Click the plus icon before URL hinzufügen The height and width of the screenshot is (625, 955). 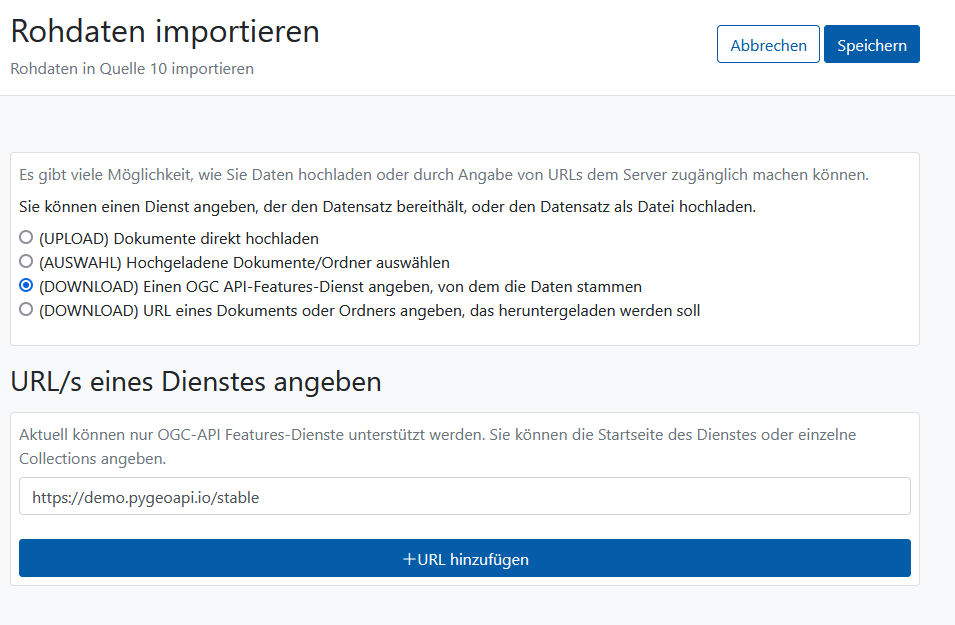(x=409, y=559)
